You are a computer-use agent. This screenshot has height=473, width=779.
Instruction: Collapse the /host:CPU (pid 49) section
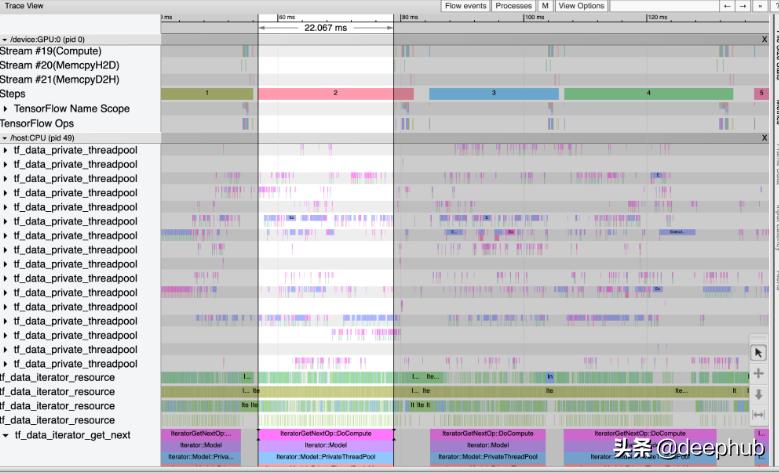pos(4,138)
